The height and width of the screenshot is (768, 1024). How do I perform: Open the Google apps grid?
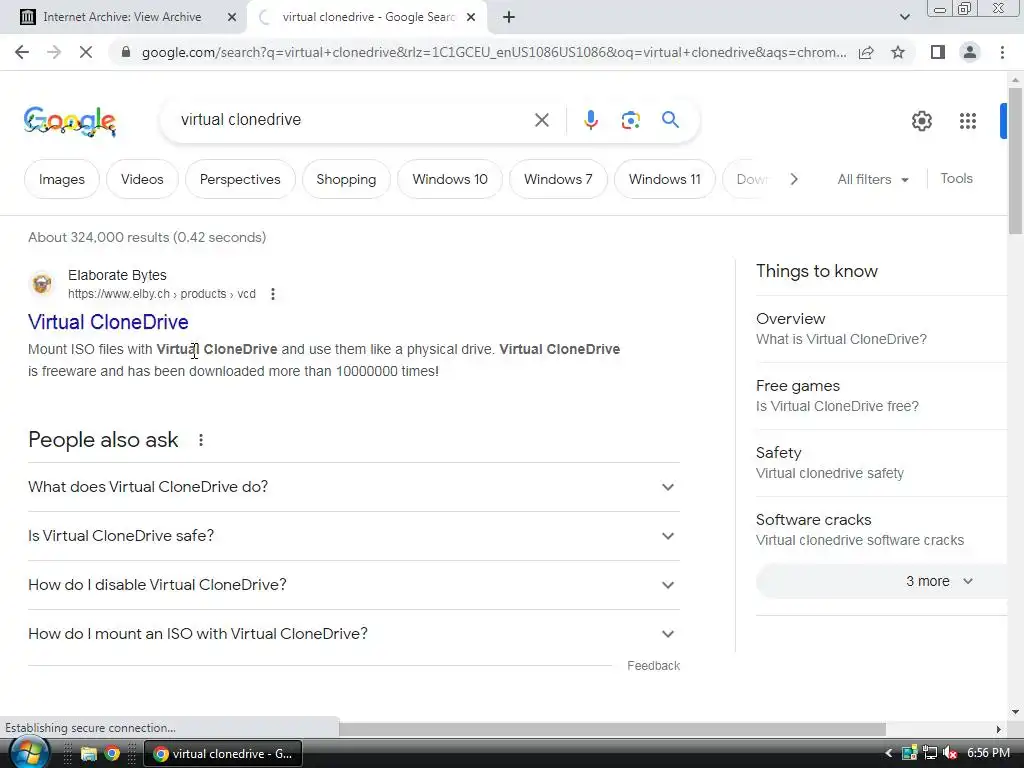point(968,121)
